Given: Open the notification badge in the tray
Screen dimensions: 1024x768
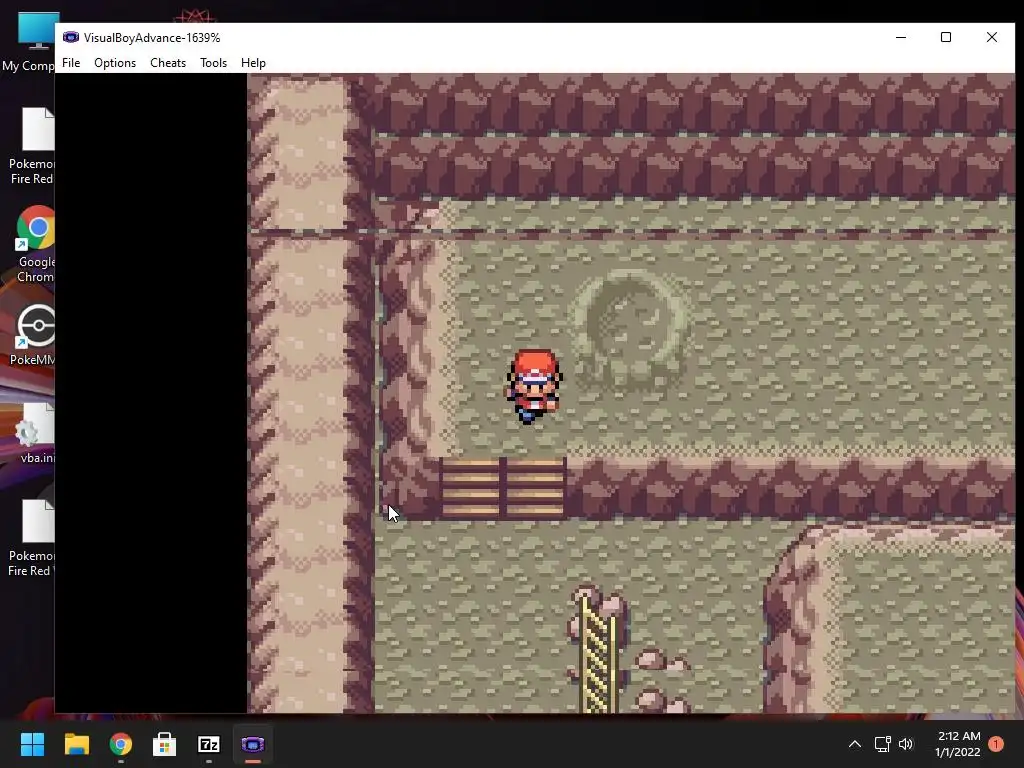Looking at the screenshot, I should (996, 744).
